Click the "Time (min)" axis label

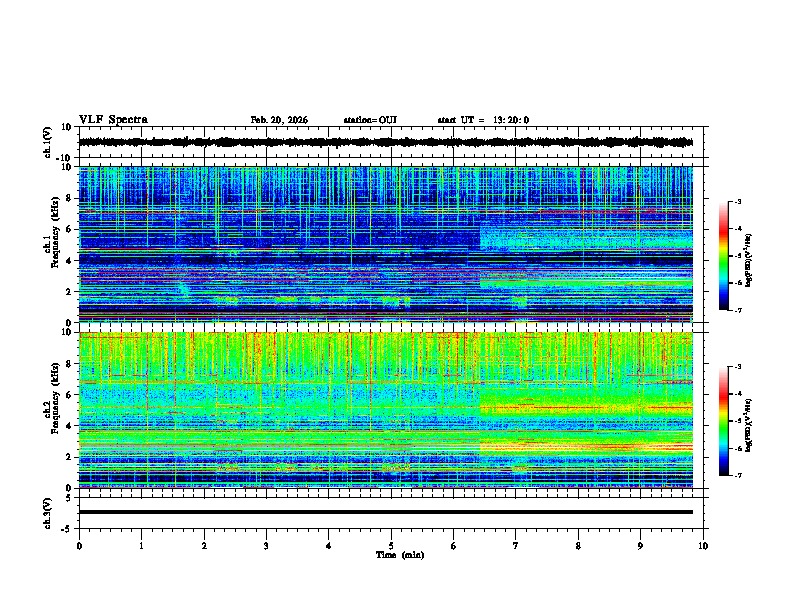coord(400,555)
